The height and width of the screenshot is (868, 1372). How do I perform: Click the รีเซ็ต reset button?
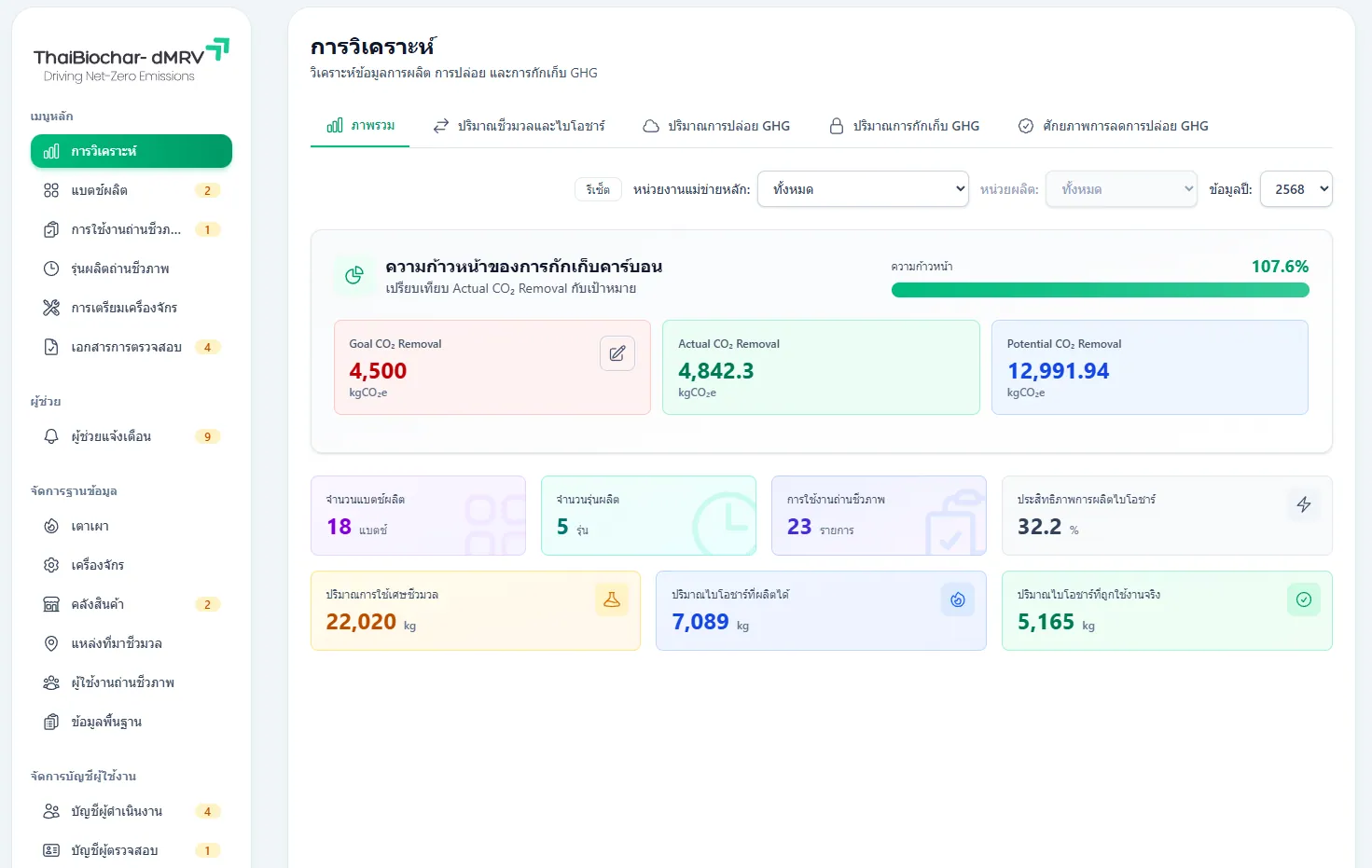click(x=598, y=189)
